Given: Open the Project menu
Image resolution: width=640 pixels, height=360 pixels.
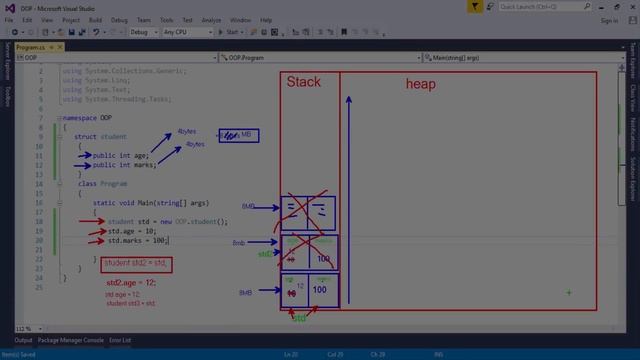Looking at the screenshot, I should point(71,20).
